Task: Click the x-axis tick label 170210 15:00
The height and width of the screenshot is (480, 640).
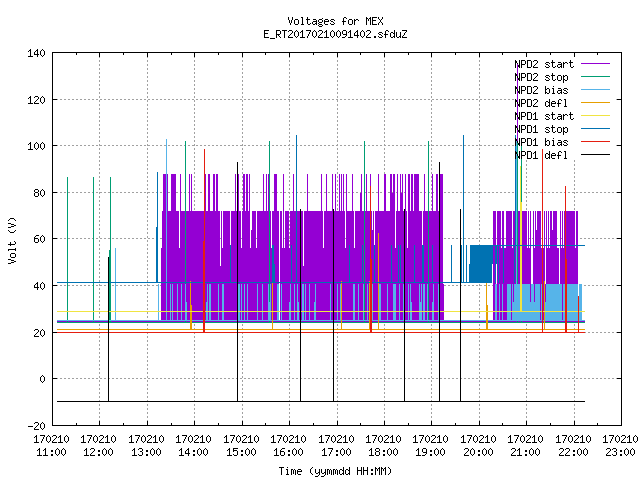Action: point(241,446)
